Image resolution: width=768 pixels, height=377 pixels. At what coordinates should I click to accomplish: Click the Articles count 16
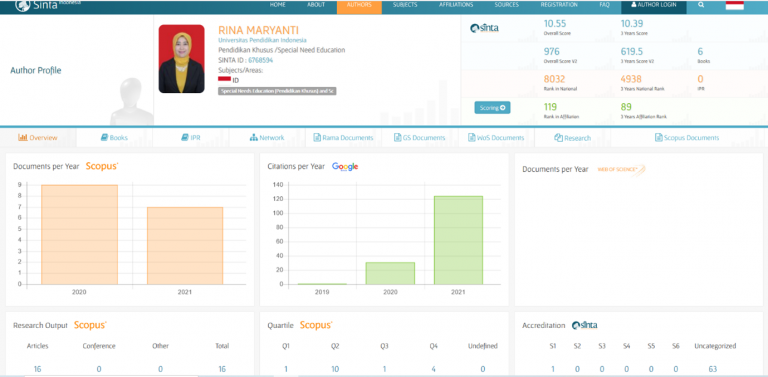point(37,369)
